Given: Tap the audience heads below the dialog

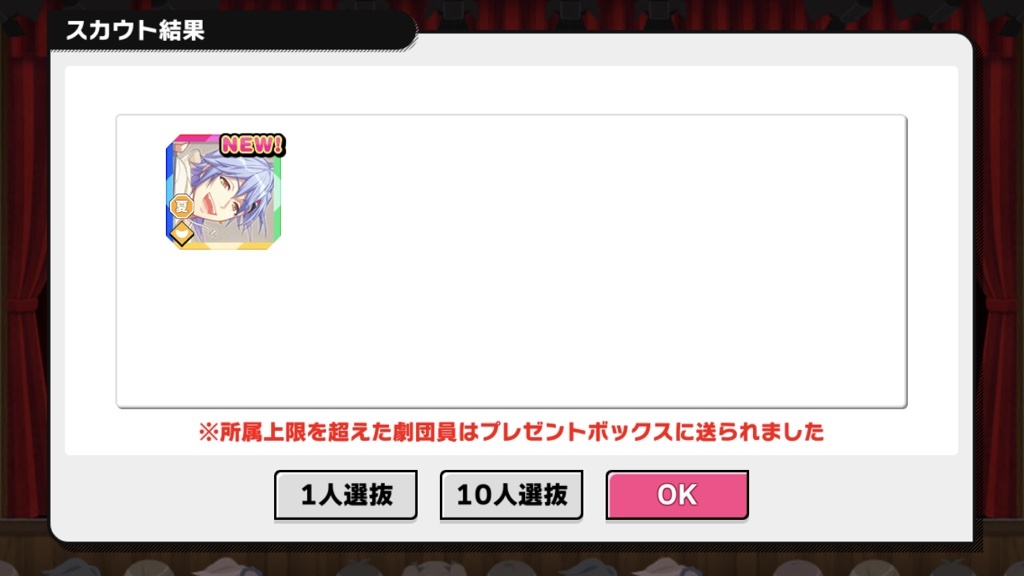Looking at the screenshot, I should click(511, 563).
